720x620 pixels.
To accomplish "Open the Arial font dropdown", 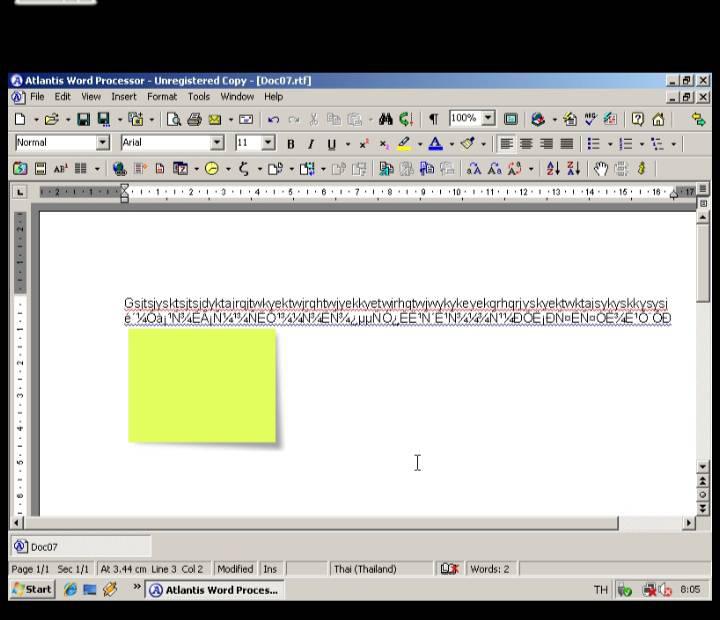I will coord(217,143).
